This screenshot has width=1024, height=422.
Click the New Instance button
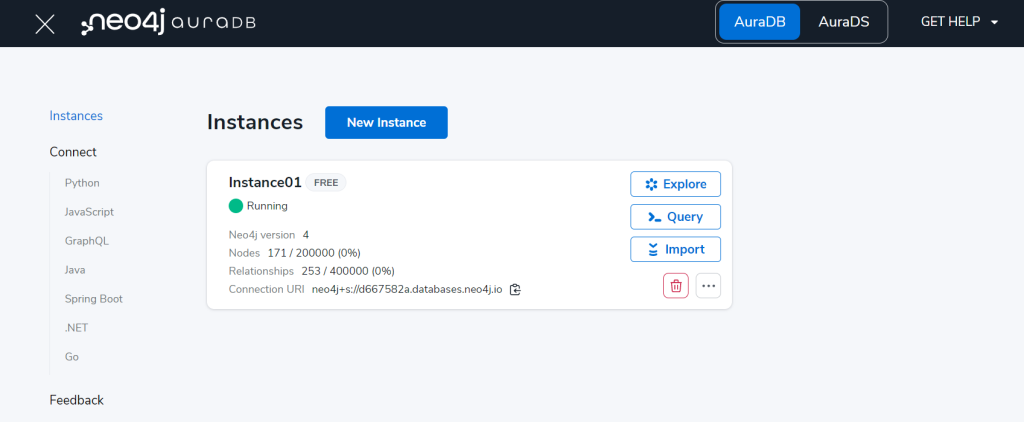click(x=386, y=123)
